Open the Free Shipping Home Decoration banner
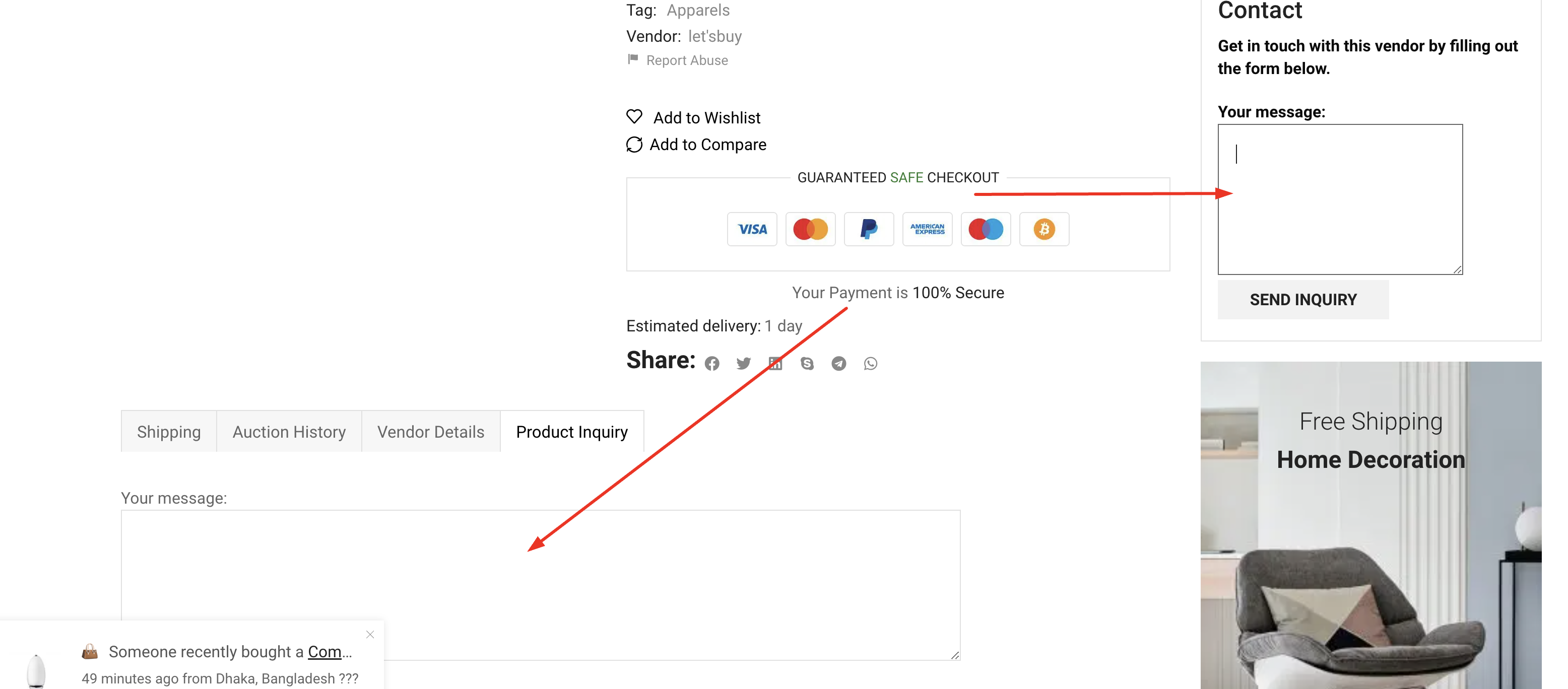 [x=1371, y=525]
